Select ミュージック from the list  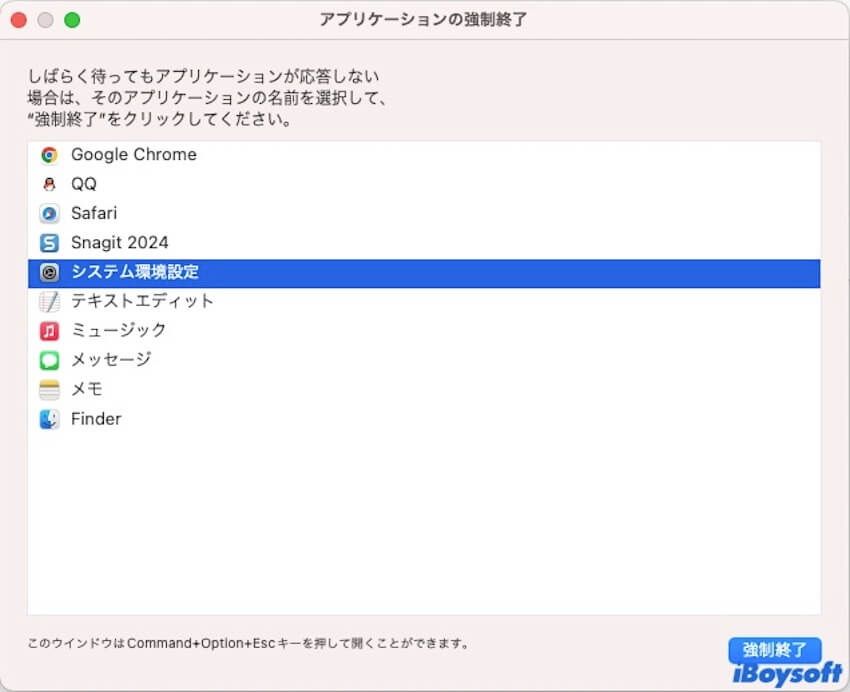pos(118,330)
